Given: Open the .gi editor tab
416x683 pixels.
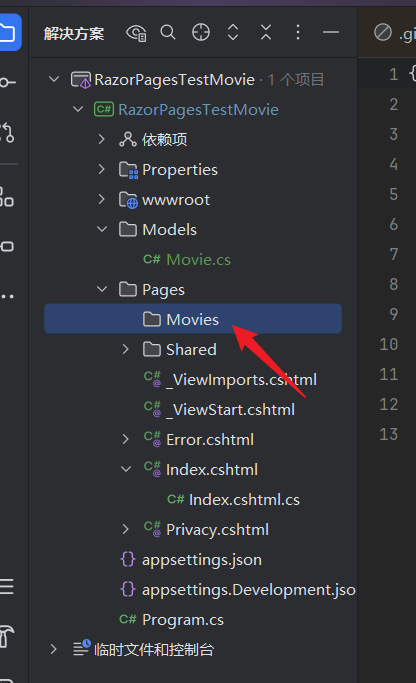Looking at the screenshot, I should (x=394, y=33).
